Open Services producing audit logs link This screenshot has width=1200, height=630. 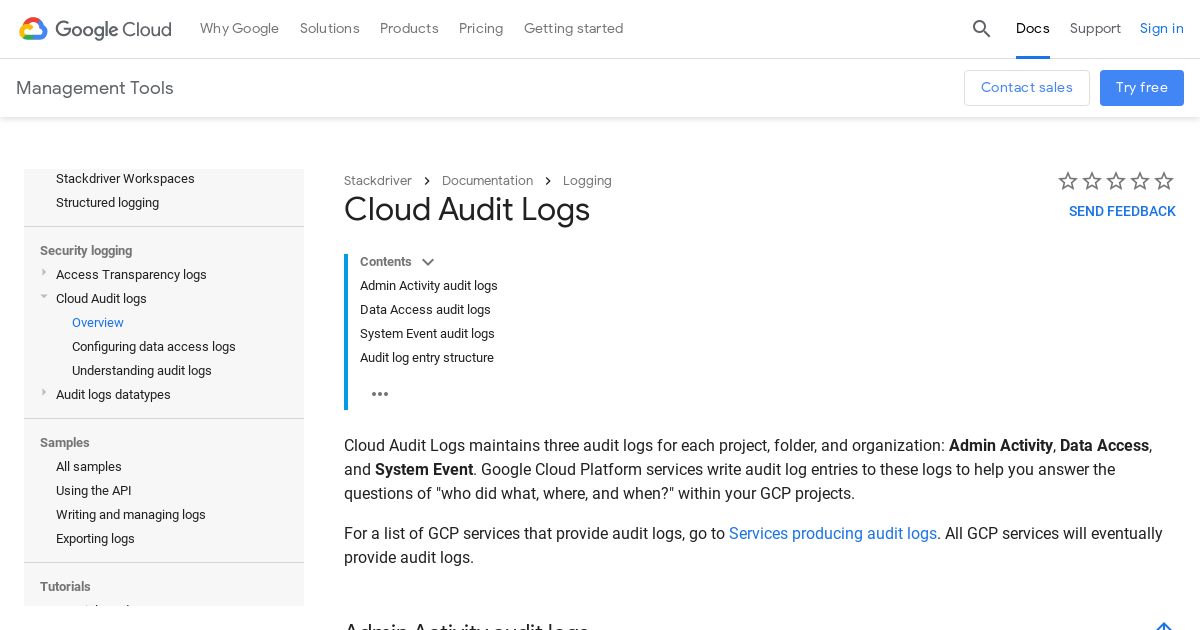click(833, 534)
